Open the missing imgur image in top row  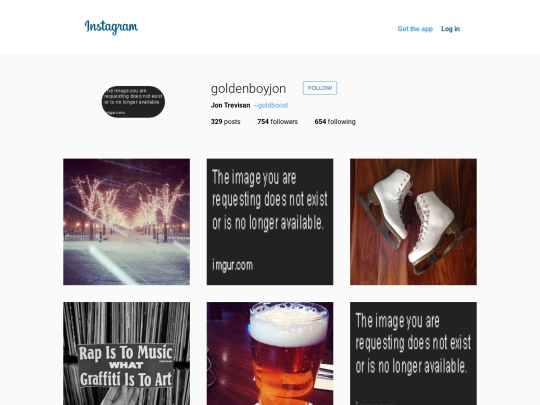tap(270, 222)
